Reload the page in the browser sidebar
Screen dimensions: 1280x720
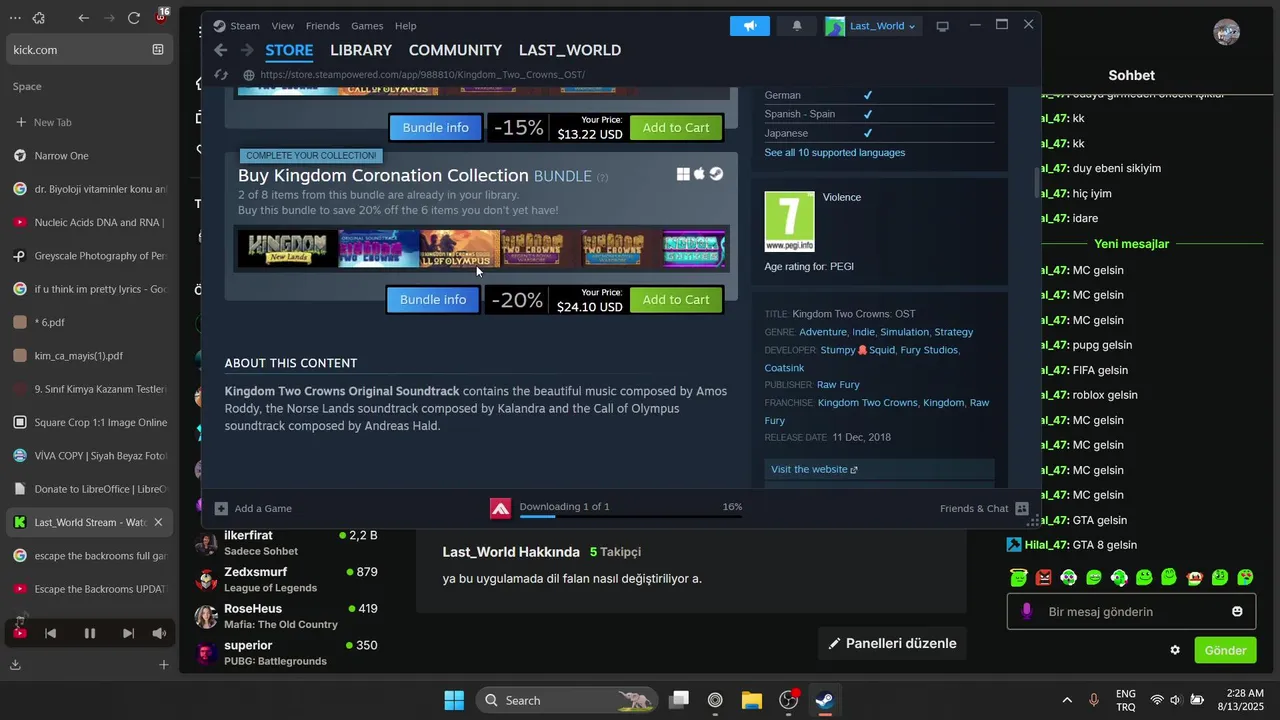tap(134, 18)
